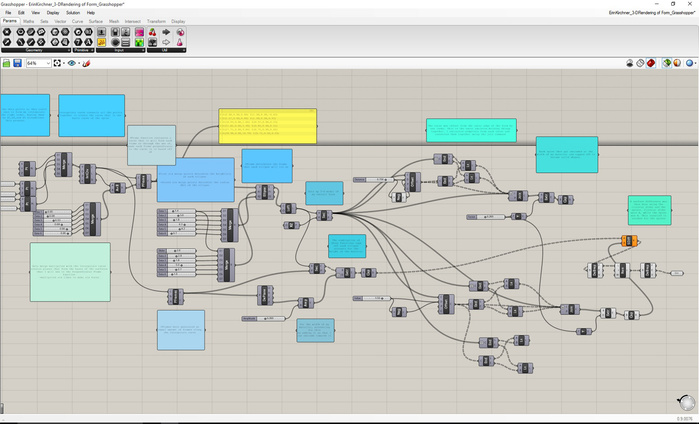This screenshot has height=424, width=699.
Task: Switch to the Transform tab
Action: (156, 21)
